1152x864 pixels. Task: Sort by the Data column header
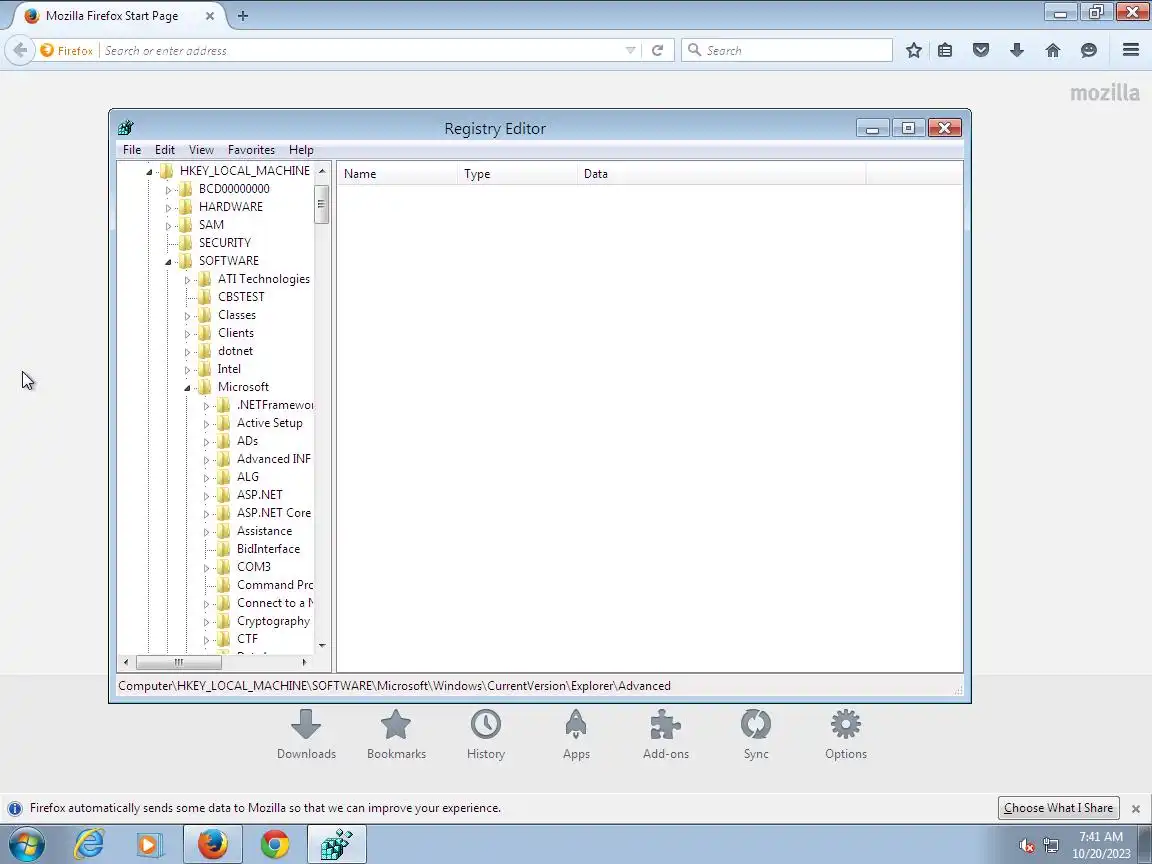coord(721,174)
